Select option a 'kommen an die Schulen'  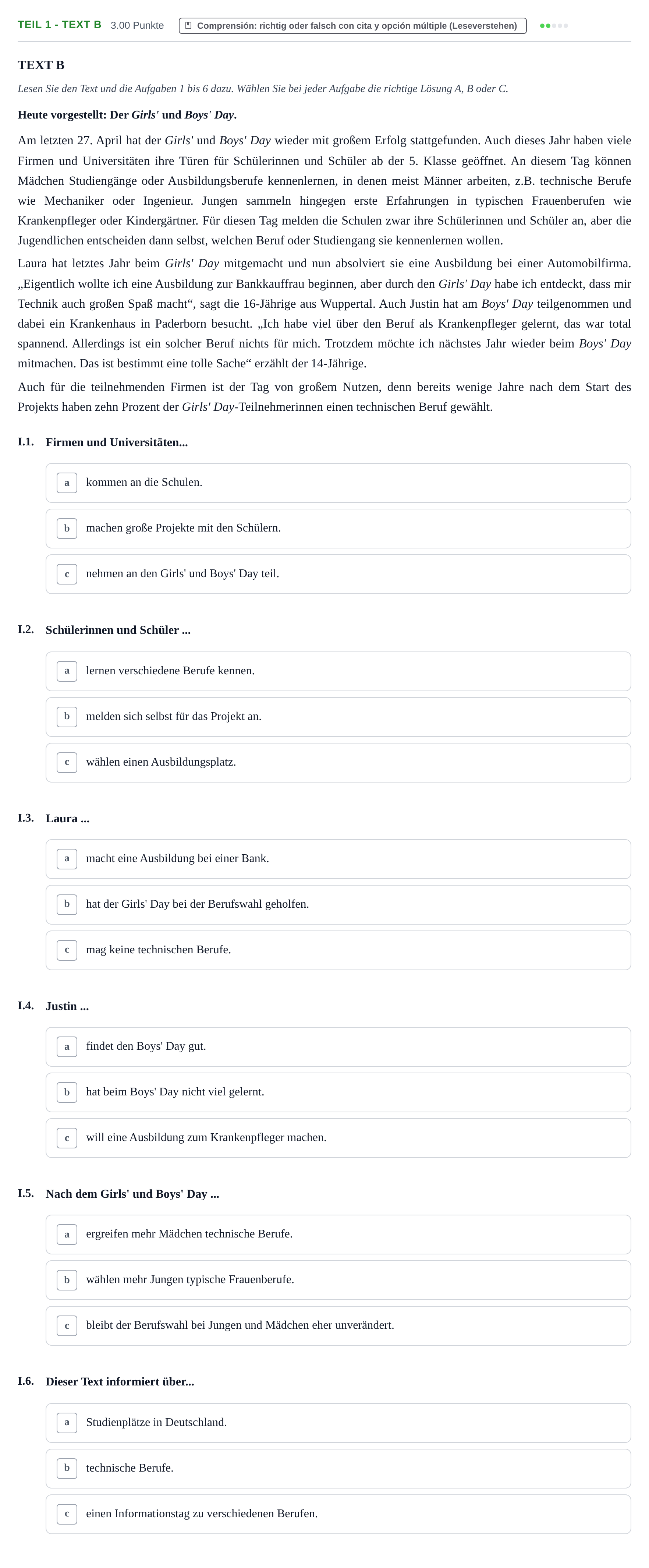point(338,483)
